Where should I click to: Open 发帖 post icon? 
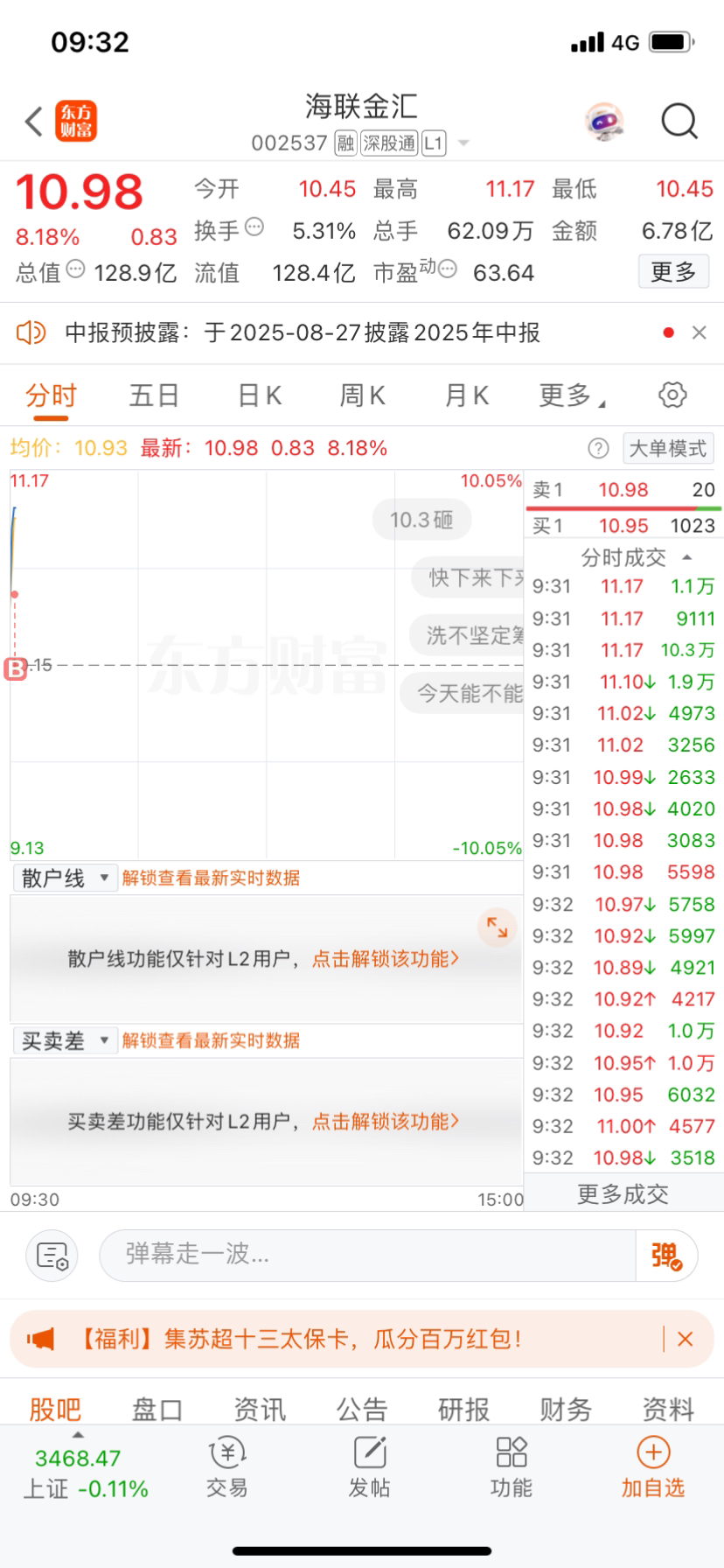point(370,1467)
